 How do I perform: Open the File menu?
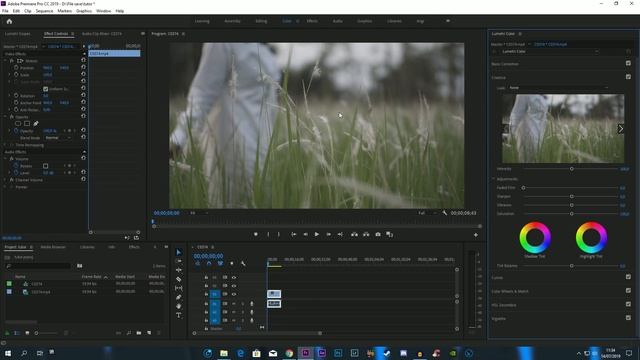[x=5, y=11]
